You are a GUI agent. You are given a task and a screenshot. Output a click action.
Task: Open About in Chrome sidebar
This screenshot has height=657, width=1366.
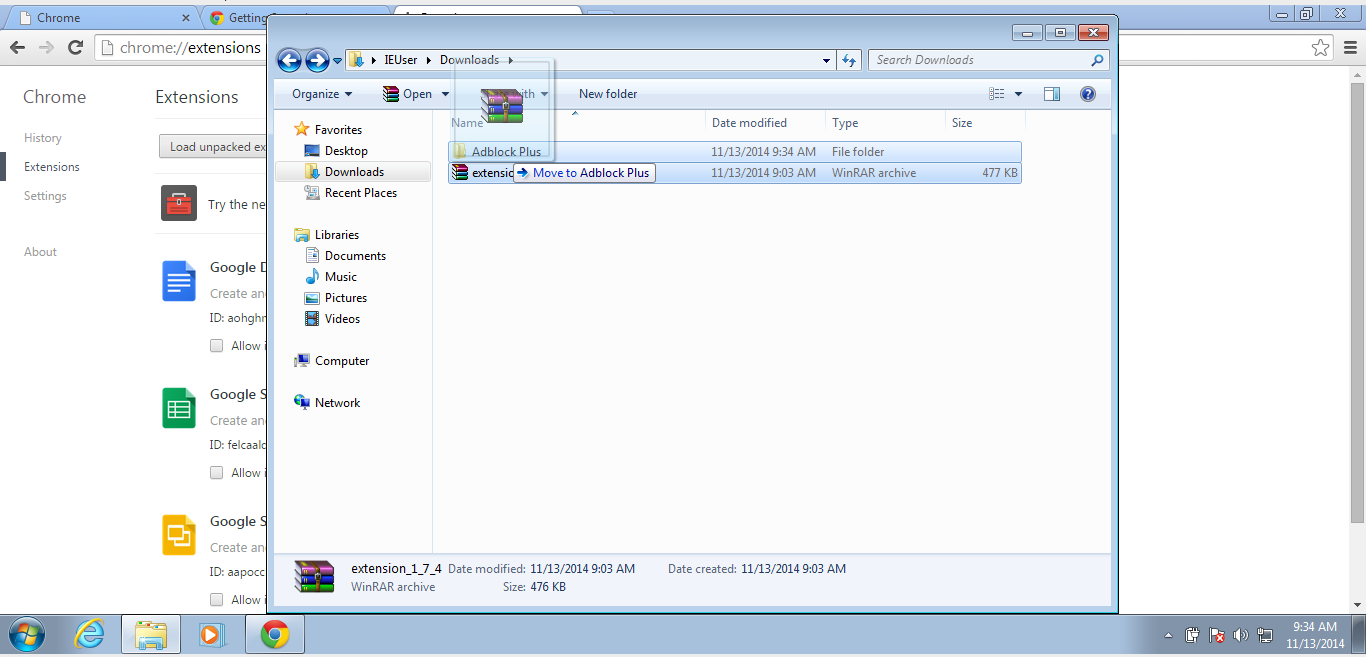pos(40,252)
